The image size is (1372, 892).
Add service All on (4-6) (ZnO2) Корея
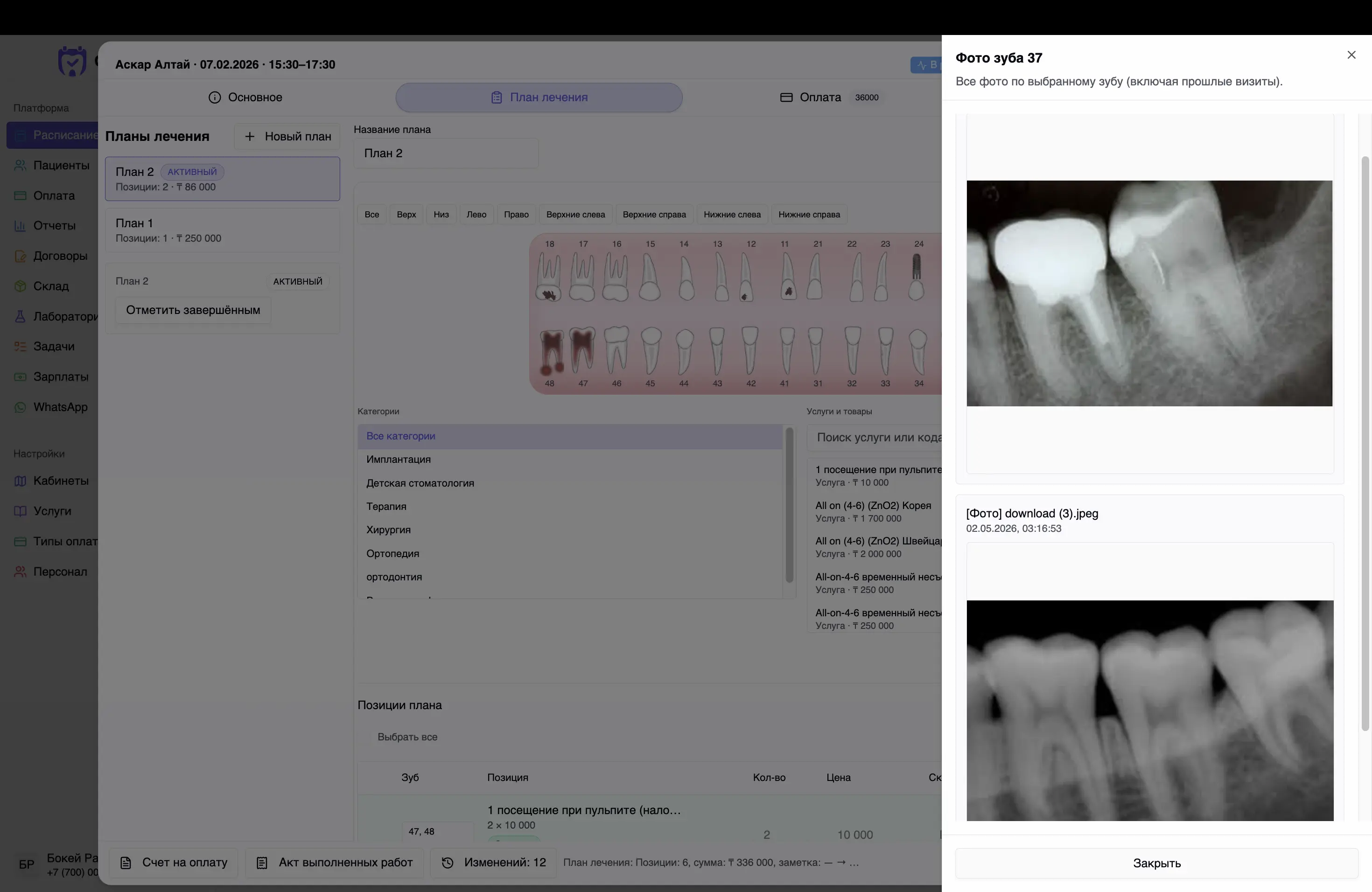click(875, 512)
